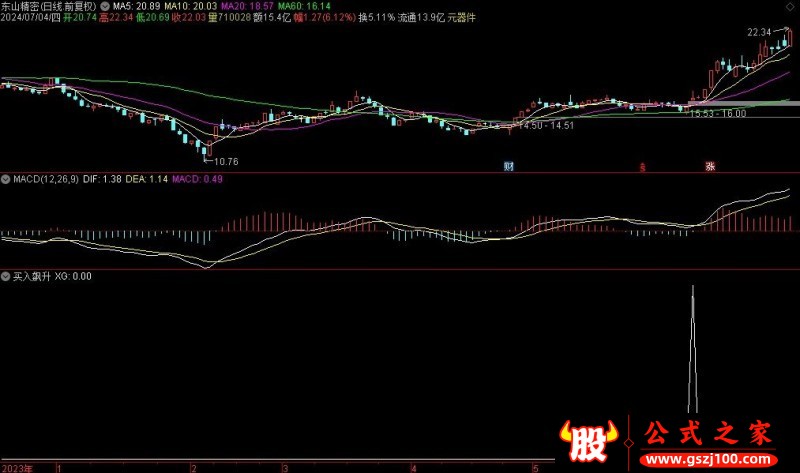Click the sector label 元器件
Viewport: 800px width, 473px height.
tap(461, 17)
